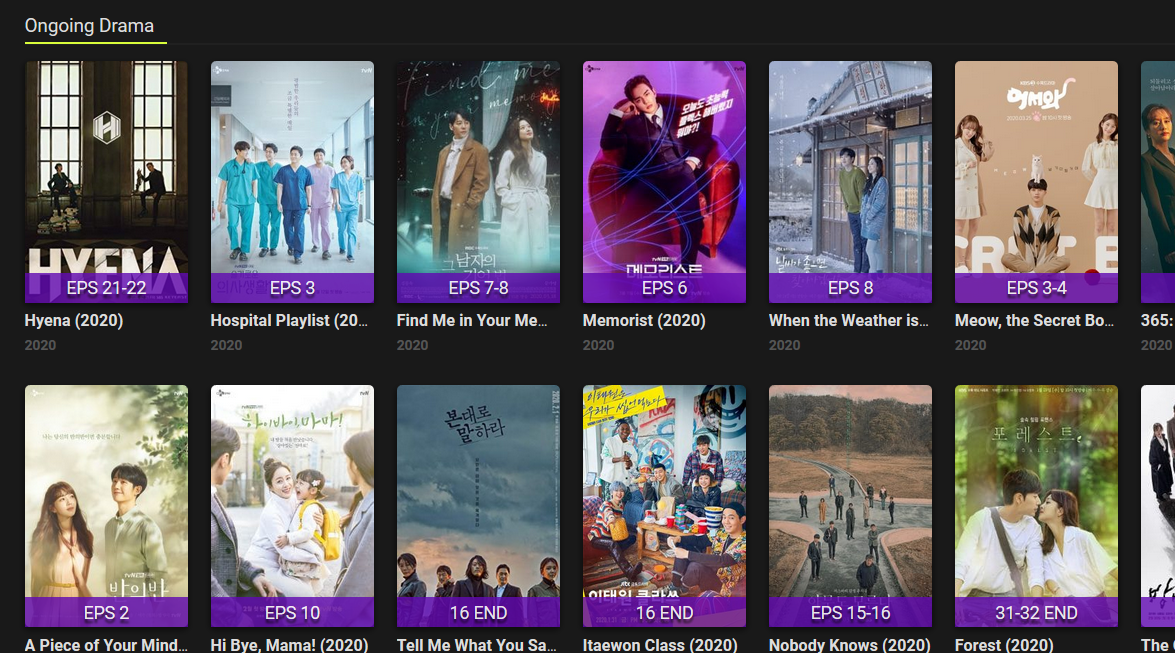1175x653 pixels.
Task: Click the 2020 year under Meow, the Secret Boy
Action: point(970,345)
